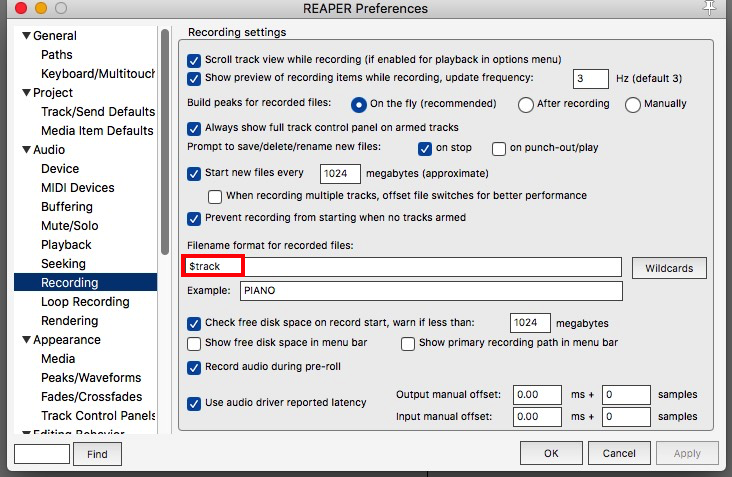Screen dimensions: 732x477
Task: Open Loop Recording settings
Action: coord(85,302)
